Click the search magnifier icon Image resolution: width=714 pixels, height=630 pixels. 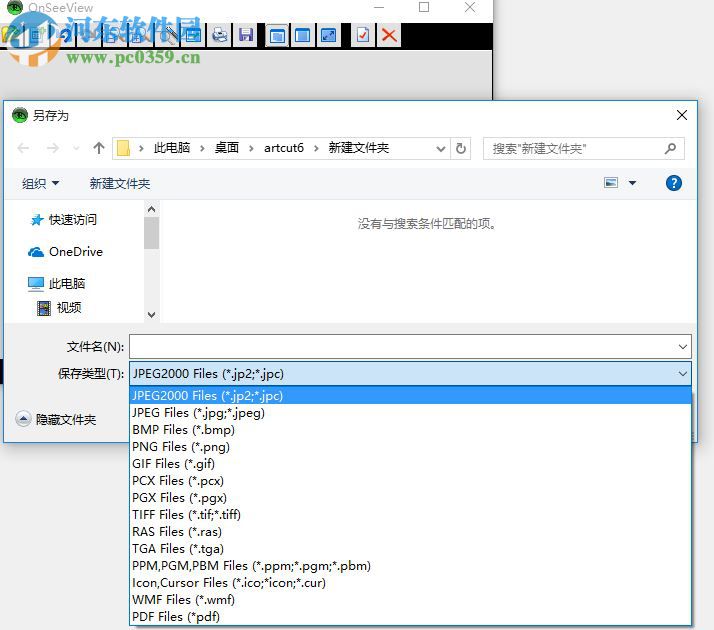[670, 148]
